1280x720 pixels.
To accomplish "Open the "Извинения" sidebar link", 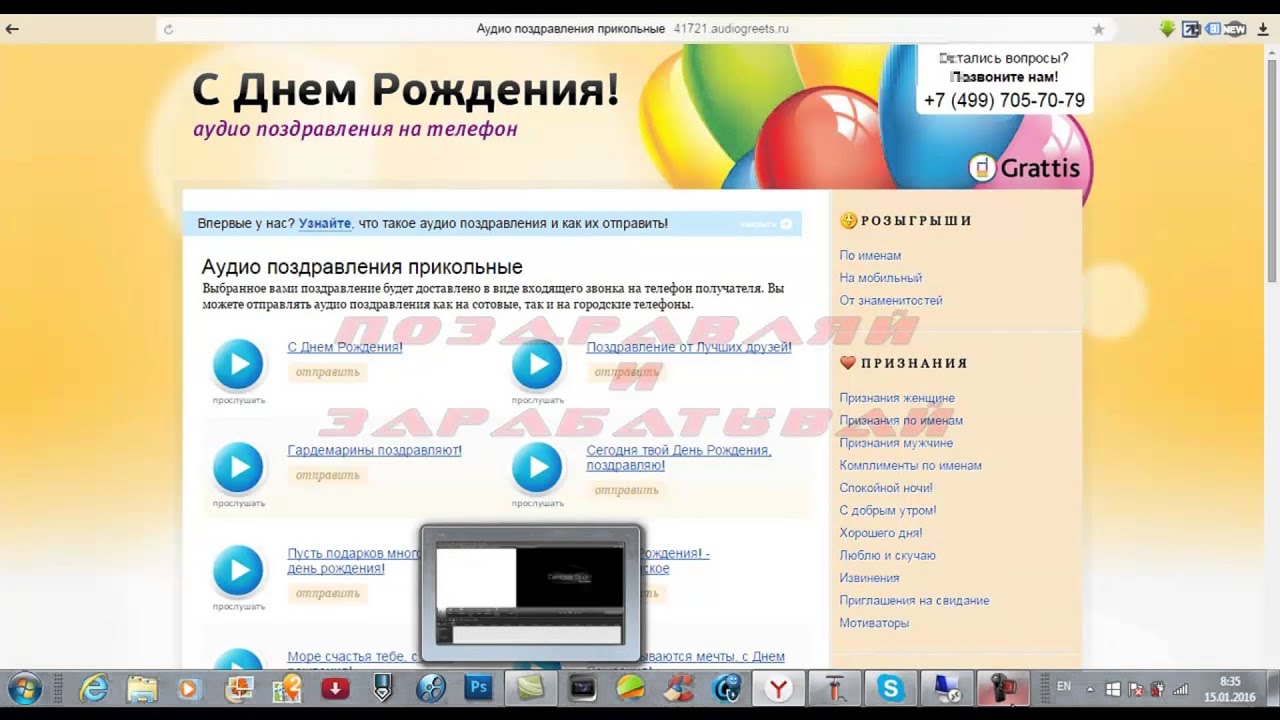I will [869, 578].
